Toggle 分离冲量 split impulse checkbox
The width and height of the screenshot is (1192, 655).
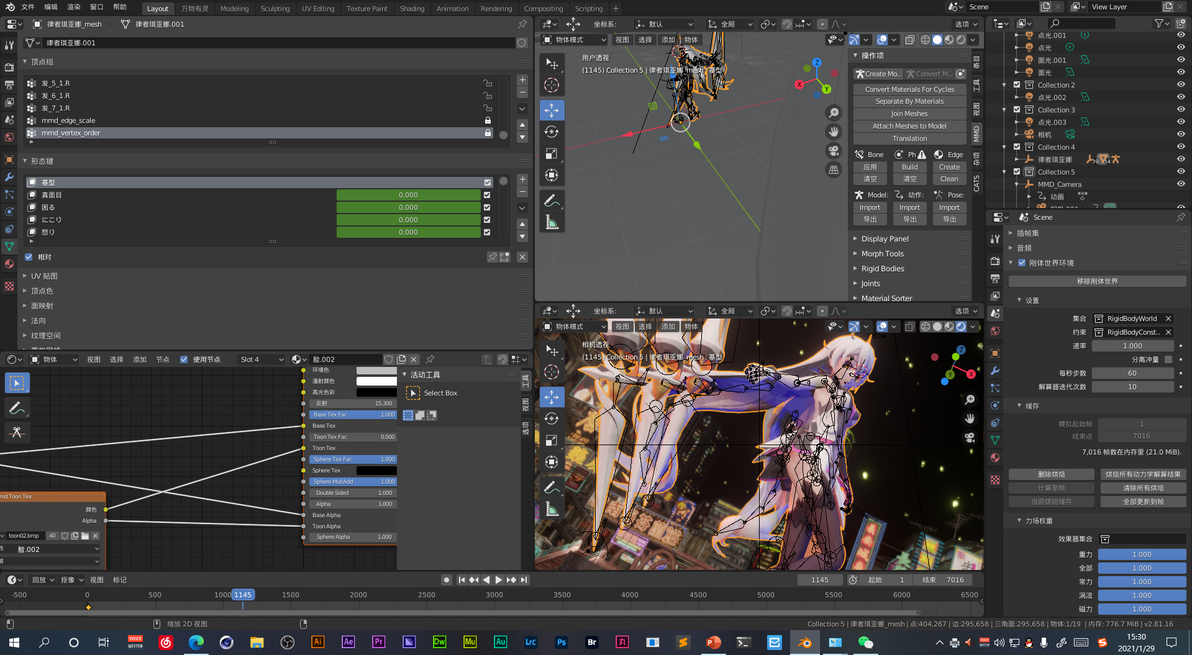tap(1168, 359)
